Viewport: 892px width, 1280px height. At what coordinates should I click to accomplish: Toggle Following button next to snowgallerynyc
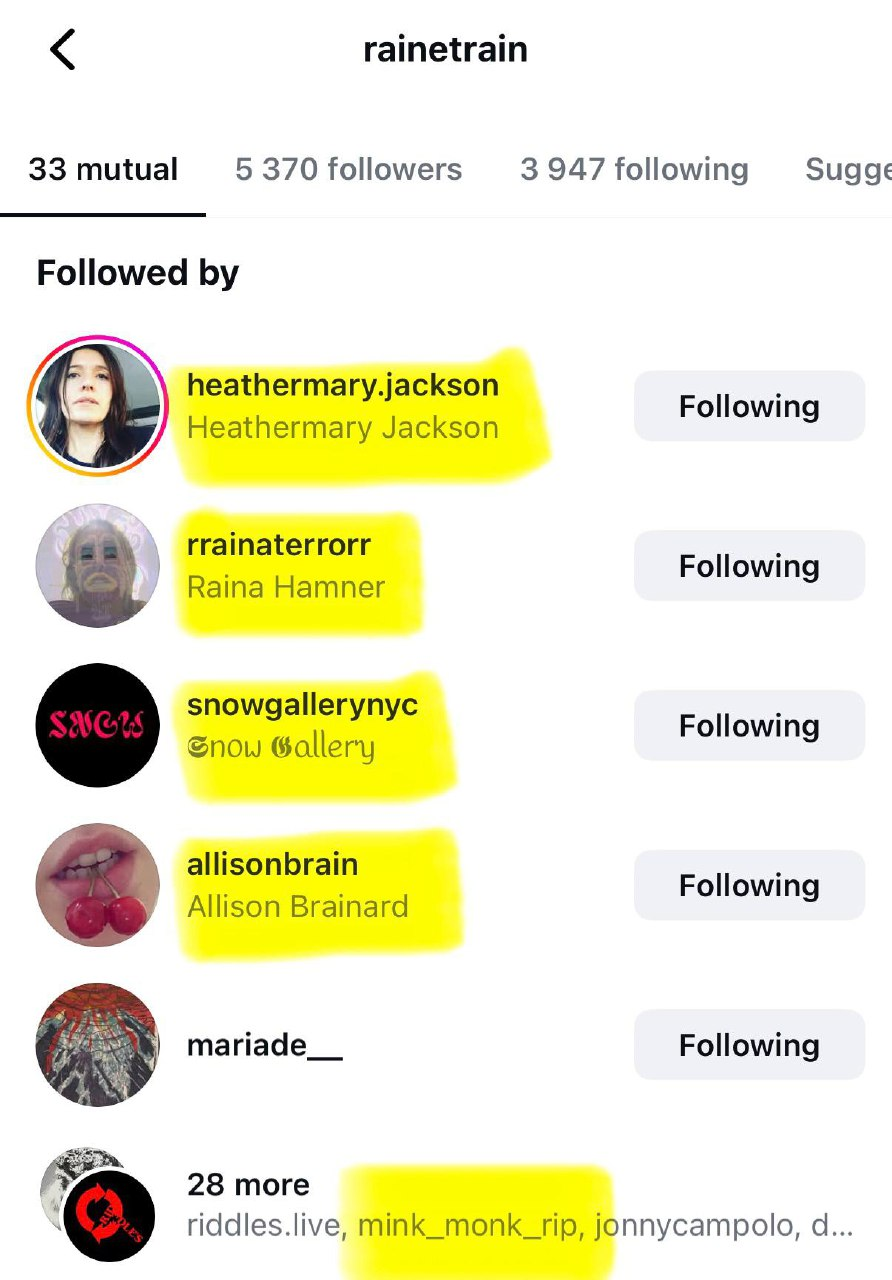click(x=749, y=726)
